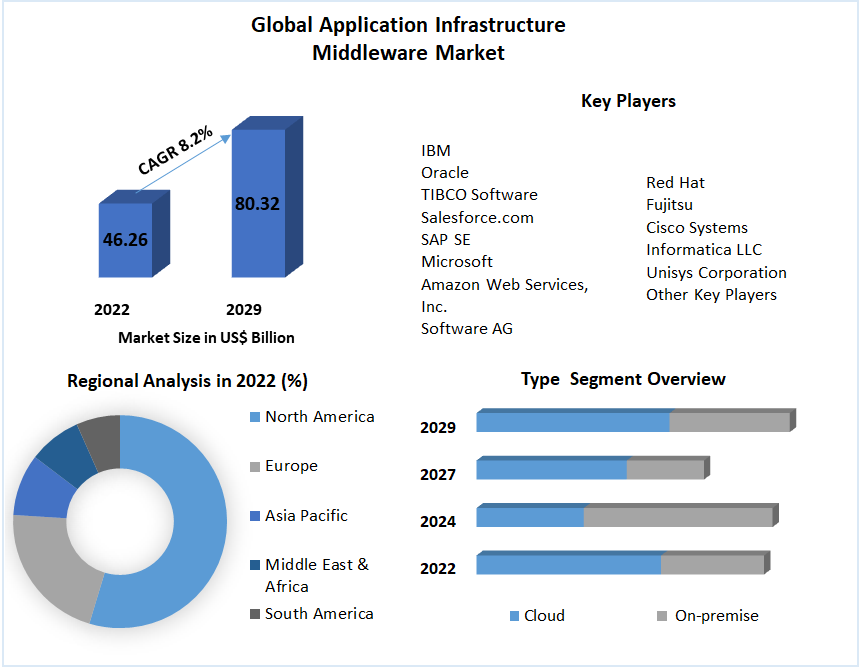This screenshot has width=863, height=671.
Task: Click the CAGR 8.2% growth label
Action: [x=175, y=150]
